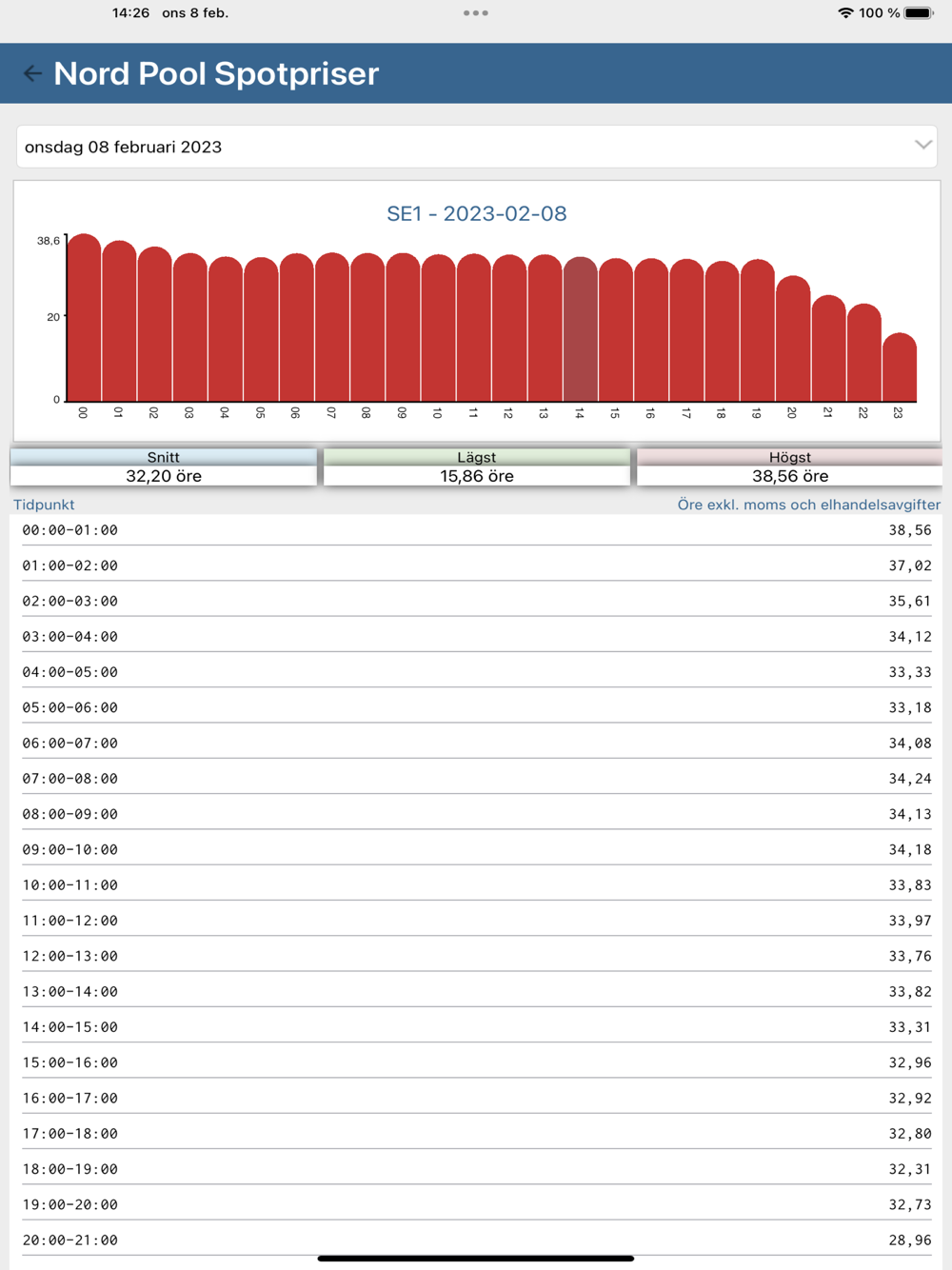Select row 09:00-10:00
This screenshot has height=1270, width=952.
coord(476,849)
